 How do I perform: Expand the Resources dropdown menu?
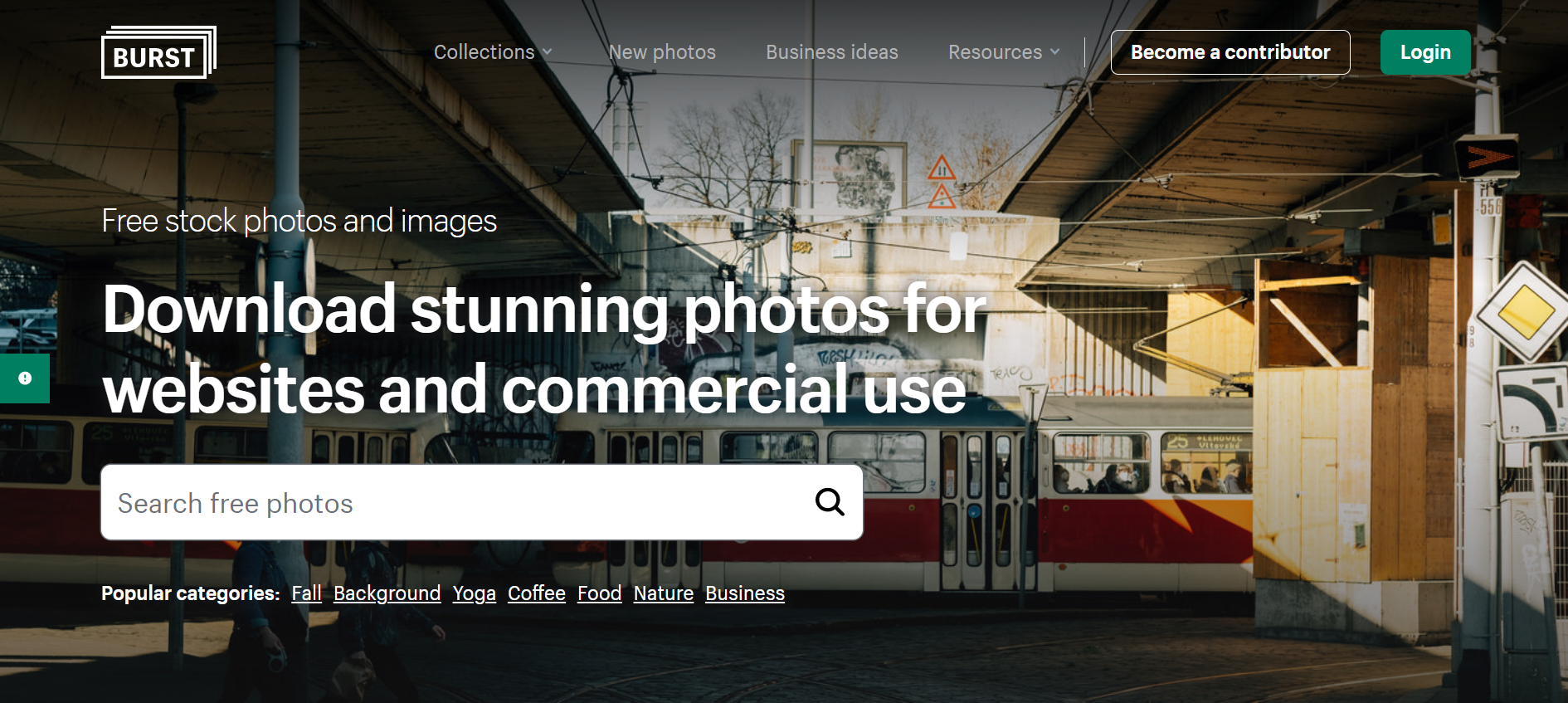1004,52
